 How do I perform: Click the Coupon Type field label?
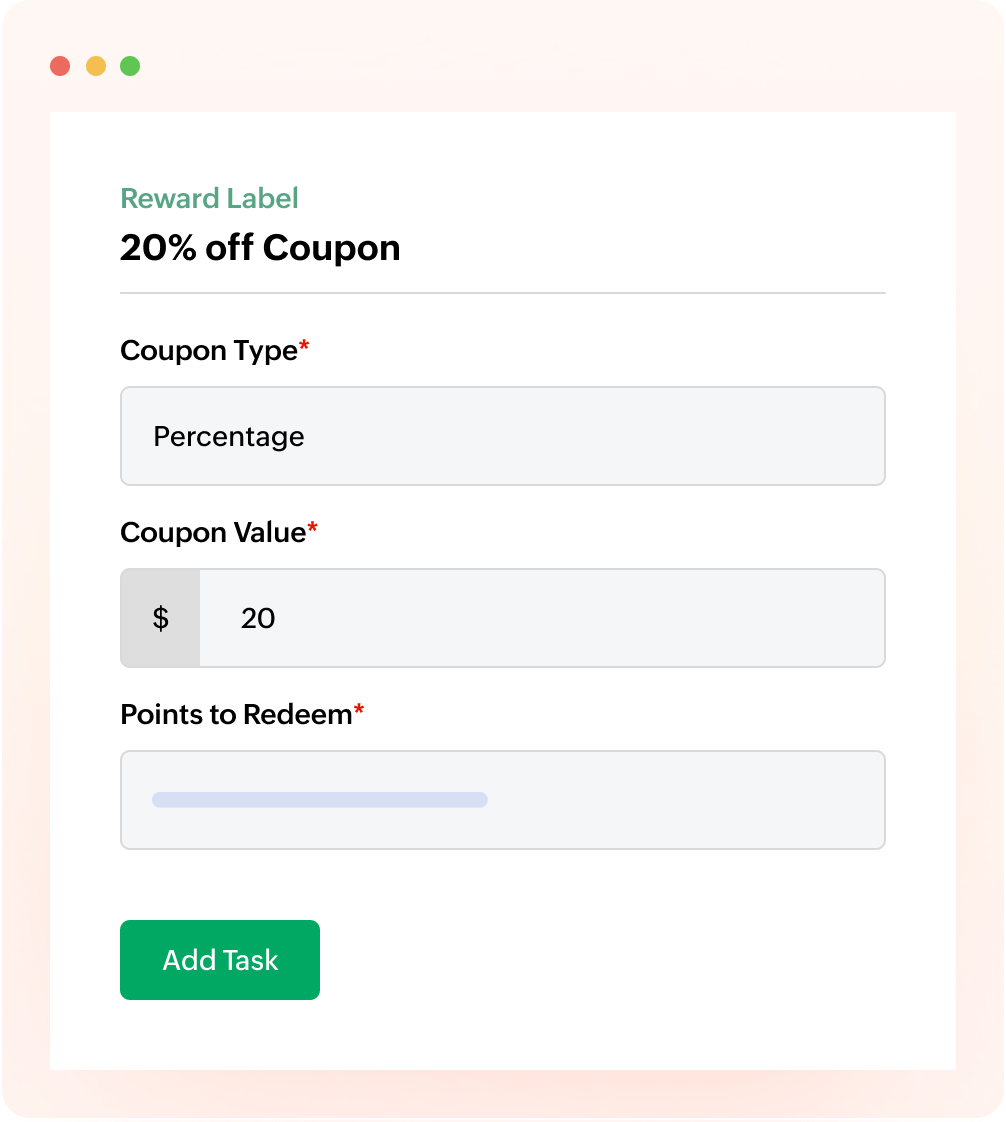pos(207,350)
